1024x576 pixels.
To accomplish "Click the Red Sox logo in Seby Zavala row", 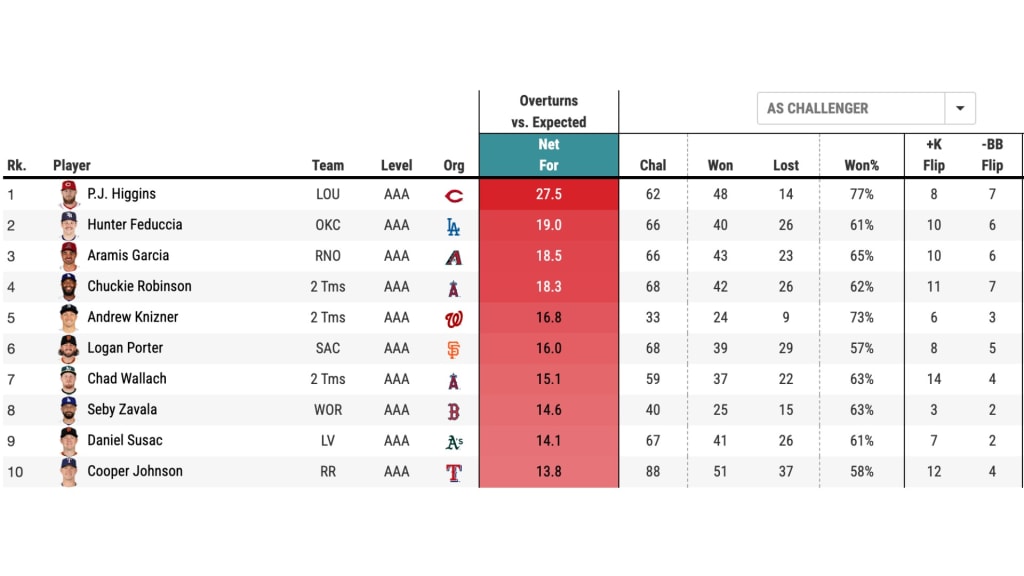I will [x=454, y=411].
